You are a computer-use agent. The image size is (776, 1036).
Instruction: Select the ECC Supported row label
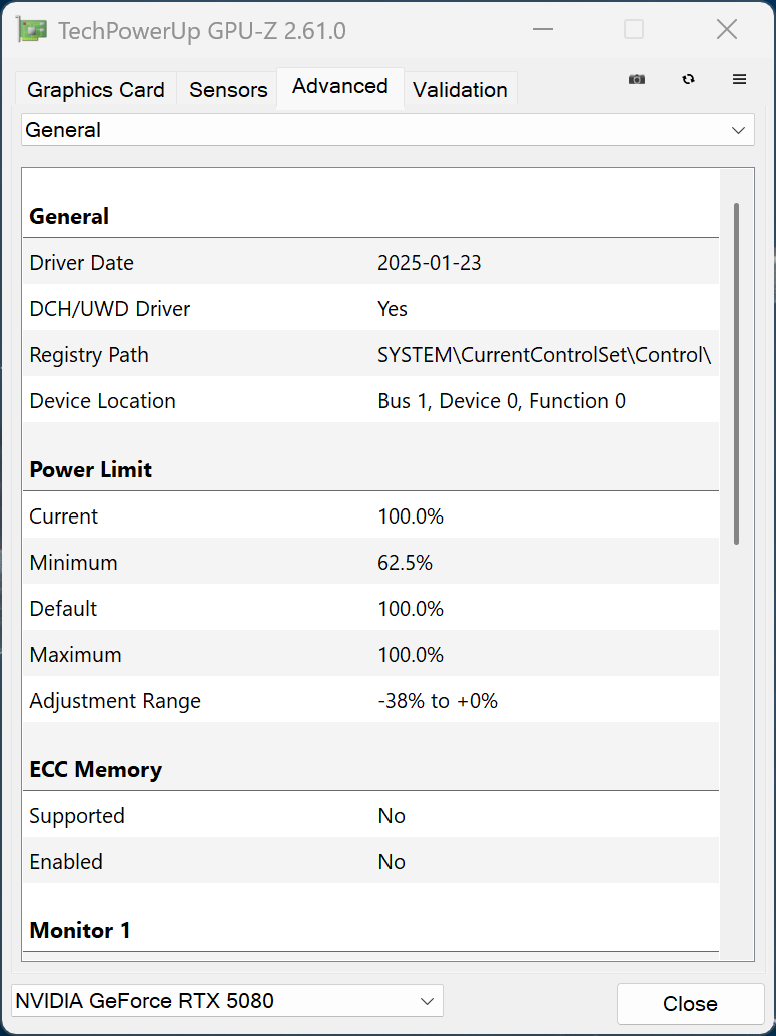click(77, 816)
